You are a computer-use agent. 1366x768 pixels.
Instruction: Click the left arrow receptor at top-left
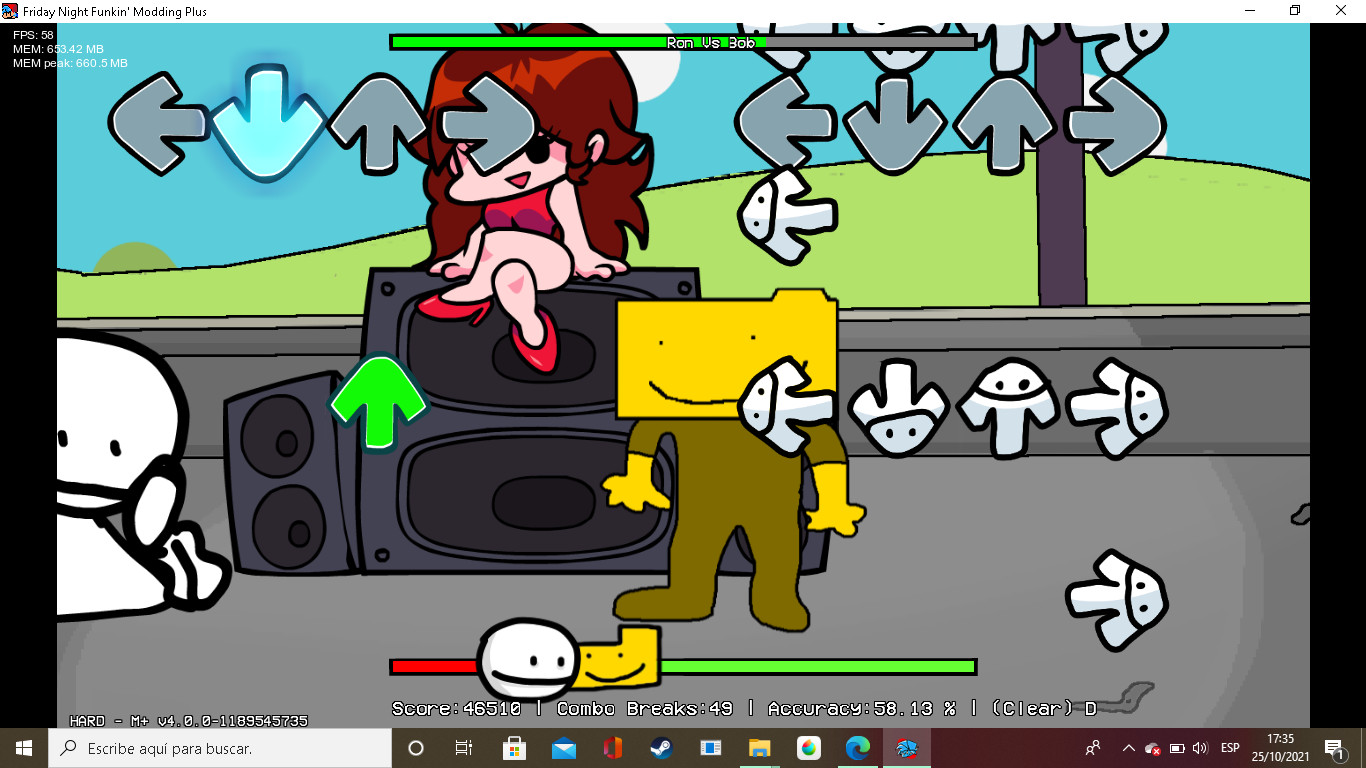tap(158, 124)
